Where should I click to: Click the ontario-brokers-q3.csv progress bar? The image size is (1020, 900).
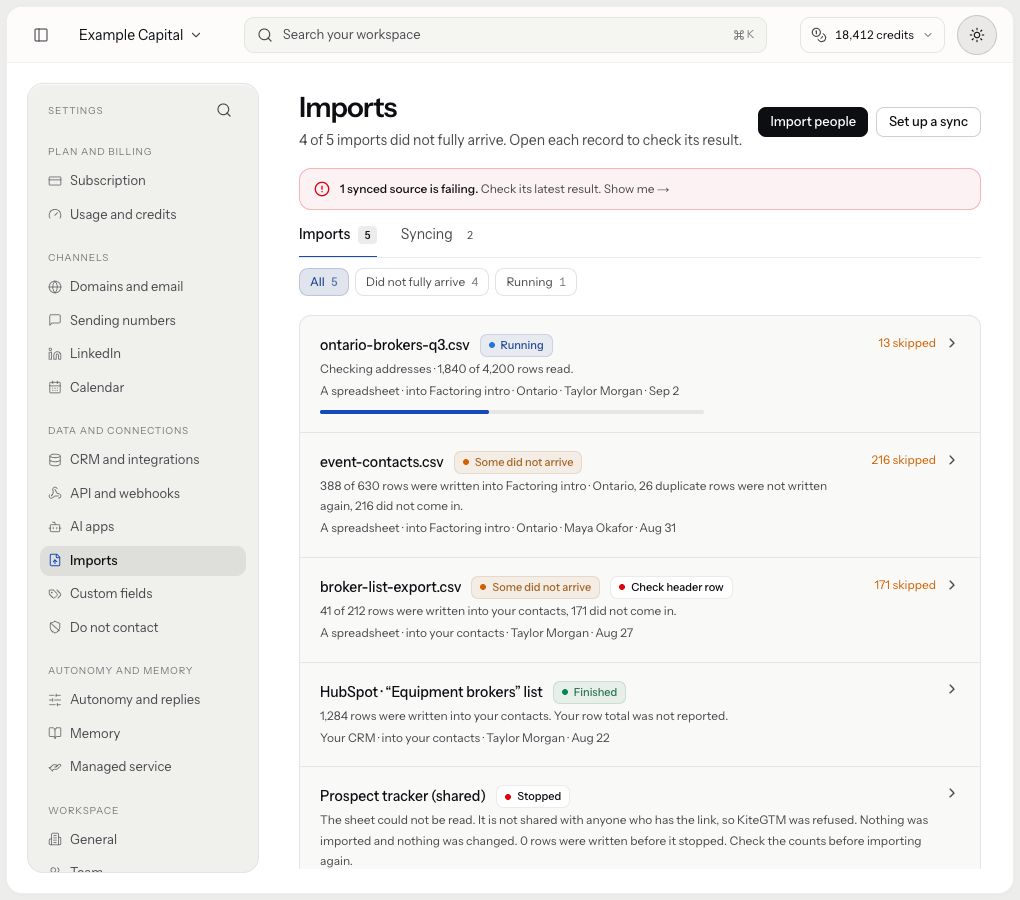511,412
